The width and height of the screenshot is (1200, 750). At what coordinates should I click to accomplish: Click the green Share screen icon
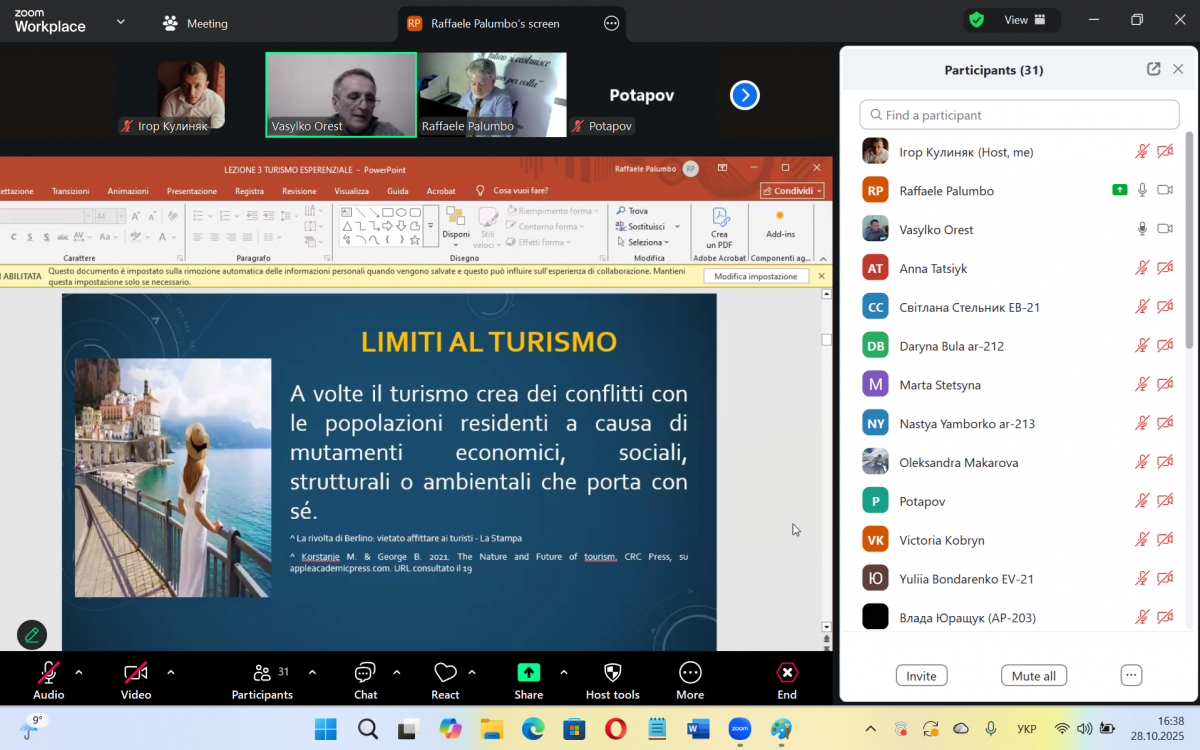pyautogui.click(x=528, y=673)
